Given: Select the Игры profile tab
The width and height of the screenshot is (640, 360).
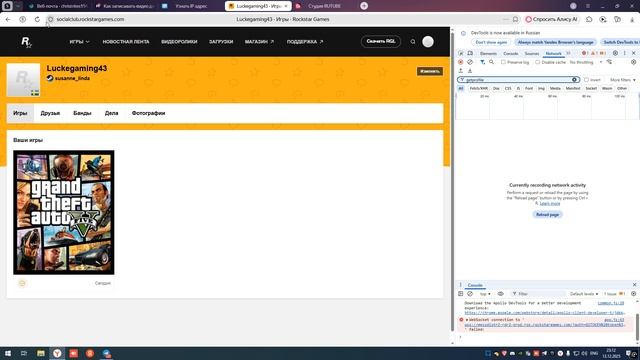Looking at the screenshot, I should tap(20, 113).
